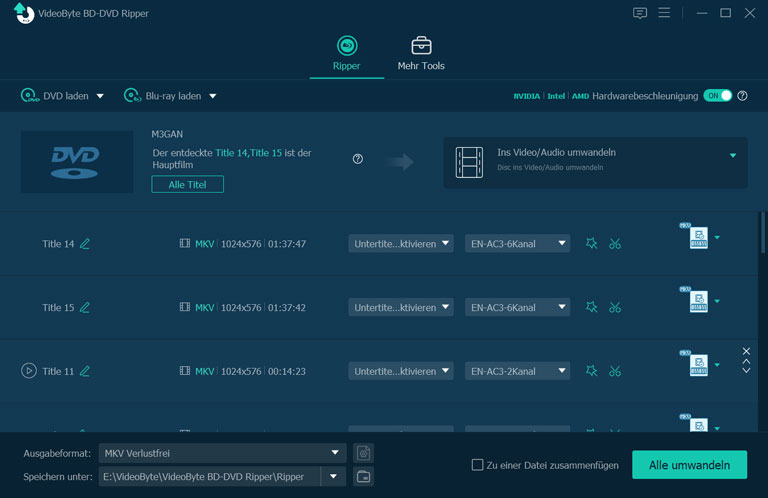The image size is (768, 498).
Task: Click the VideoByte app logo
Action: click(24, 13)
